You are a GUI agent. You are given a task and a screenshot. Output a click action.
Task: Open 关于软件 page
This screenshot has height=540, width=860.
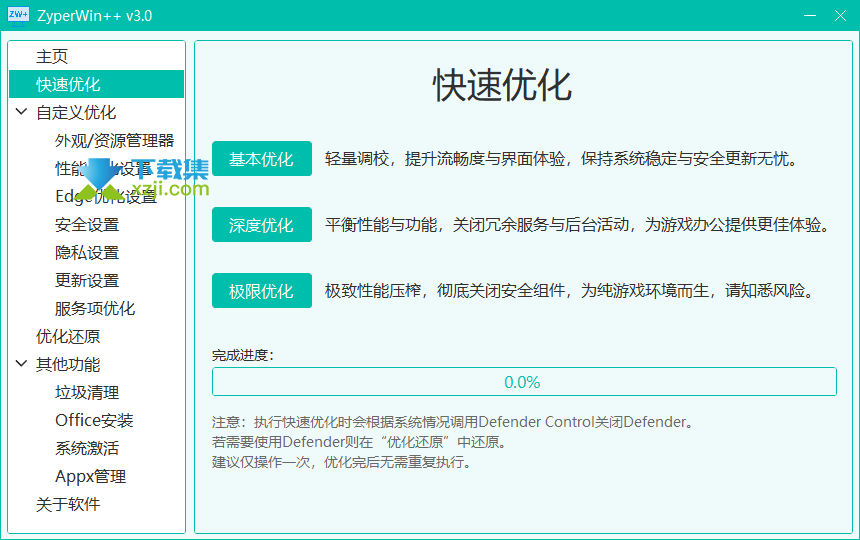[68, 504]
